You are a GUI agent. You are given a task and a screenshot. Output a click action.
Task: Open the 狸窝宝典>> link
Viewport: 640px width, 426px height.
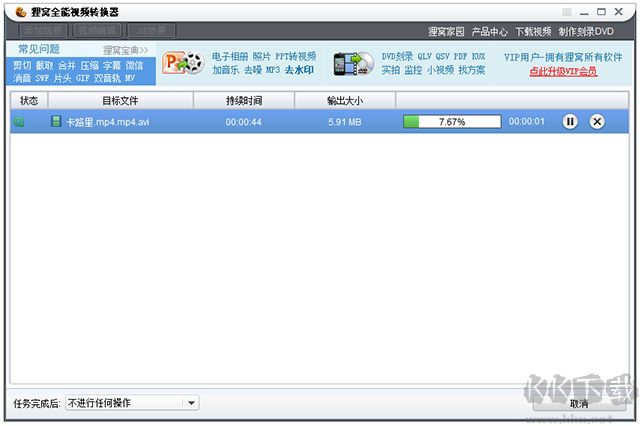point(125,51)
